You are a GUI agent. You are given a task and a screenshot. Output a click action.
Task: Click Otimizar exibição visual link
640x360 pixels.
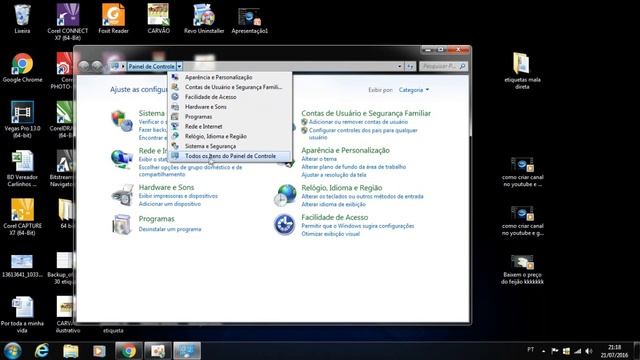pos(331,234)
